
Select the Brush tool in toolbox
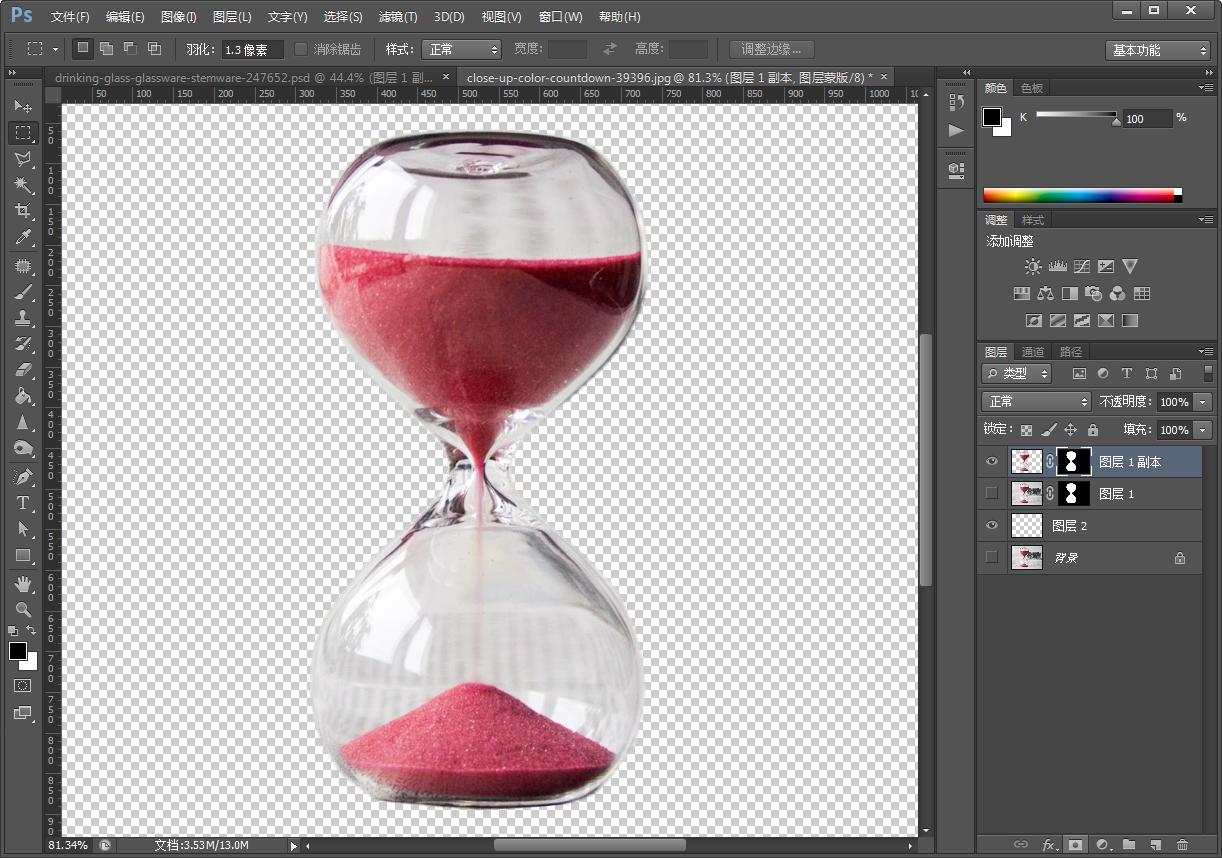click(23, 292)
